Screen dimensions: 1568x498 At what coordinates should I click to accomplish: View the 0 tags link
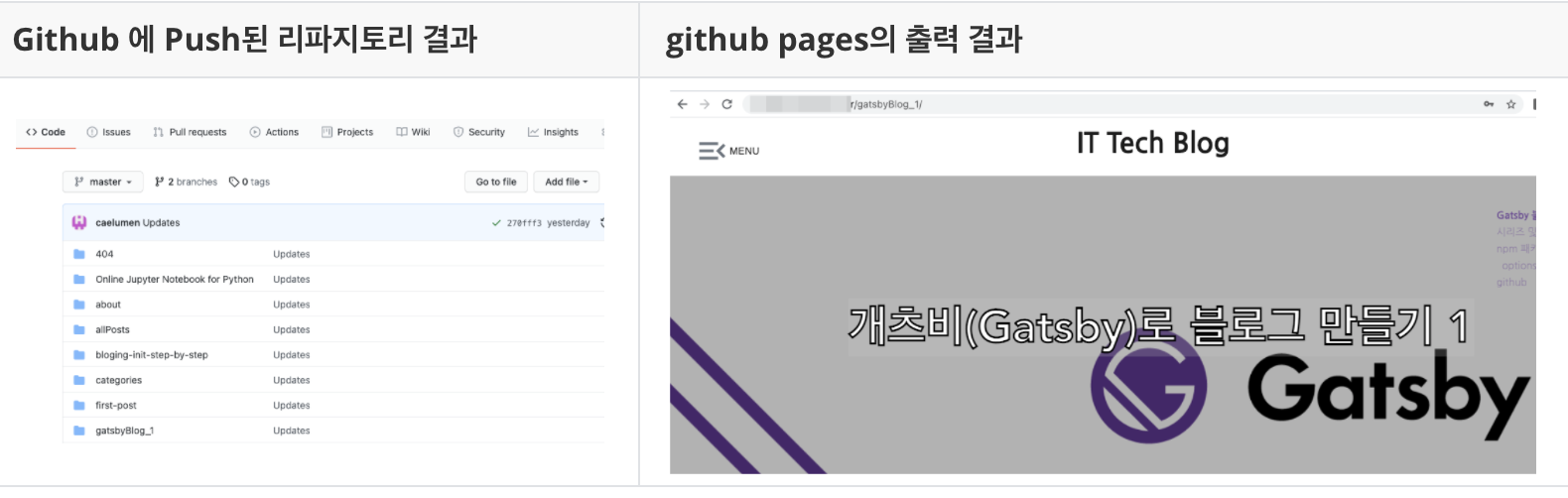click(x=249, y=182)
